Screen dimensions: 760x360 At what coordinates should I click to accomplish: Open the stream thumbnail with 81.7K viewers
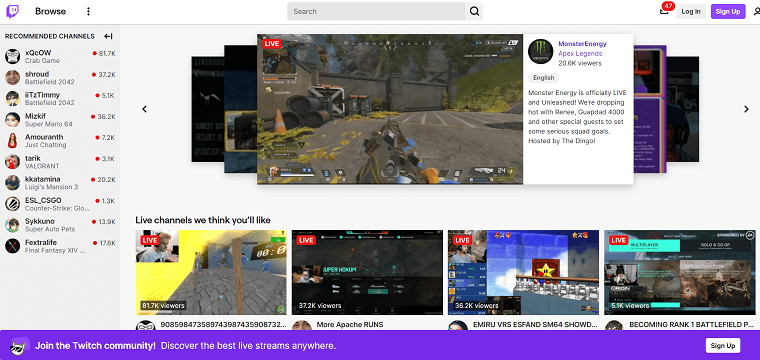(x=211, y=272)
